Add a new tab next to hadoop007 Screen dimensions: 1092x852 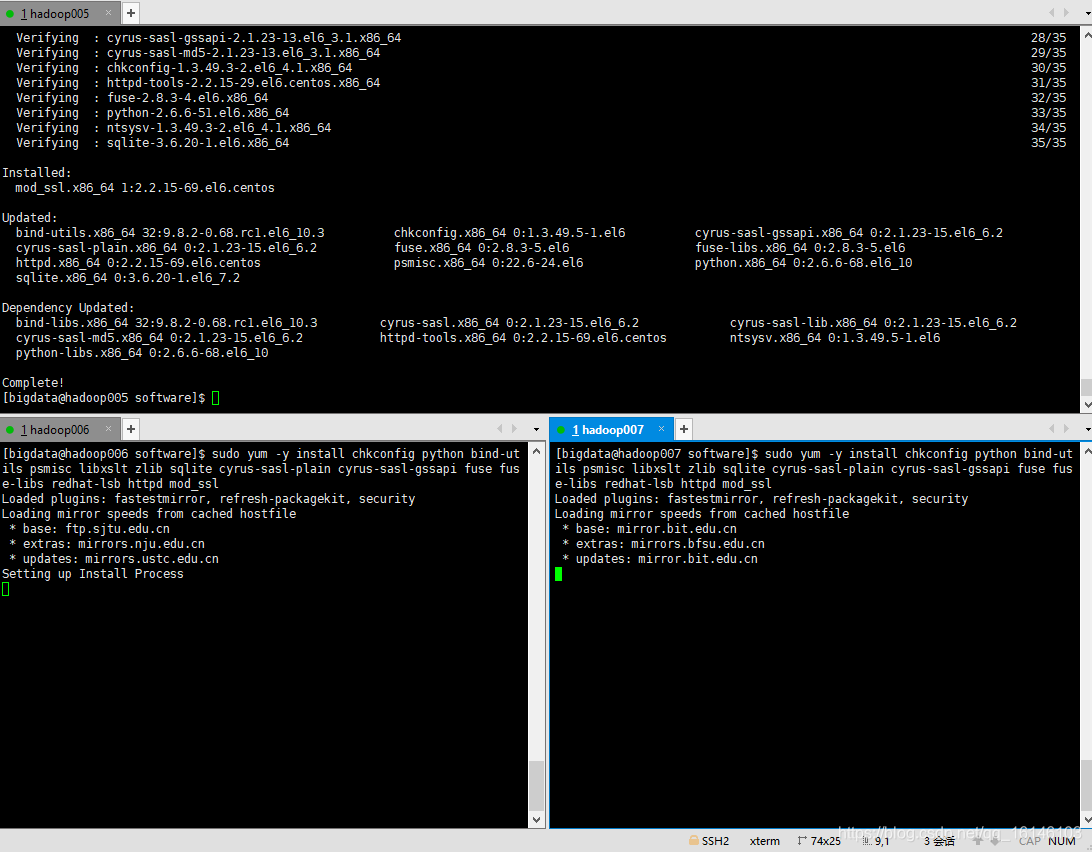pos(683,429)
